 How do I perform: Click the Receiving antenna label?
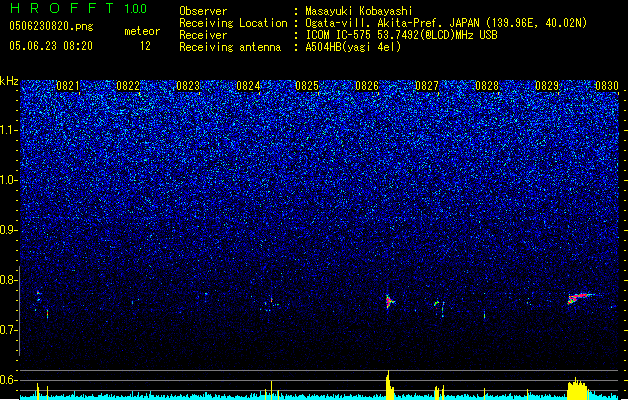point(230,47)
